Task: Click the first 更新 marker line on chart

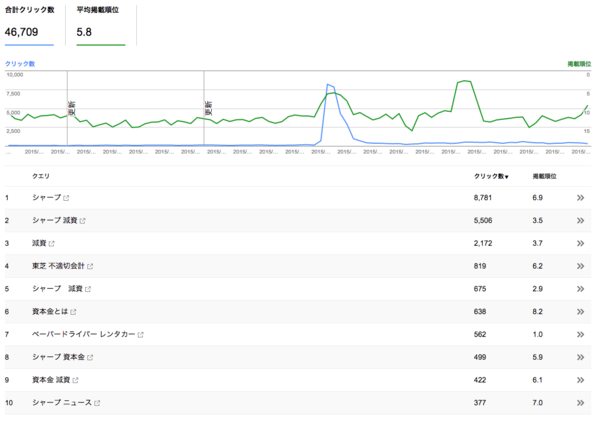Action: (x=68, y=108)
